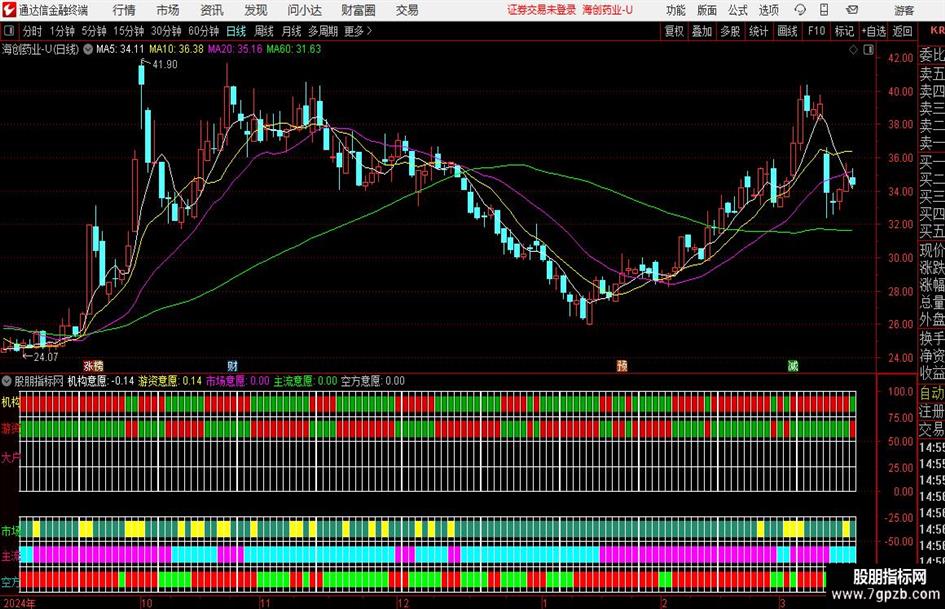Open the 财富圈 menu
The width and height of the screenshot is (945, 609).
point(359,10)
